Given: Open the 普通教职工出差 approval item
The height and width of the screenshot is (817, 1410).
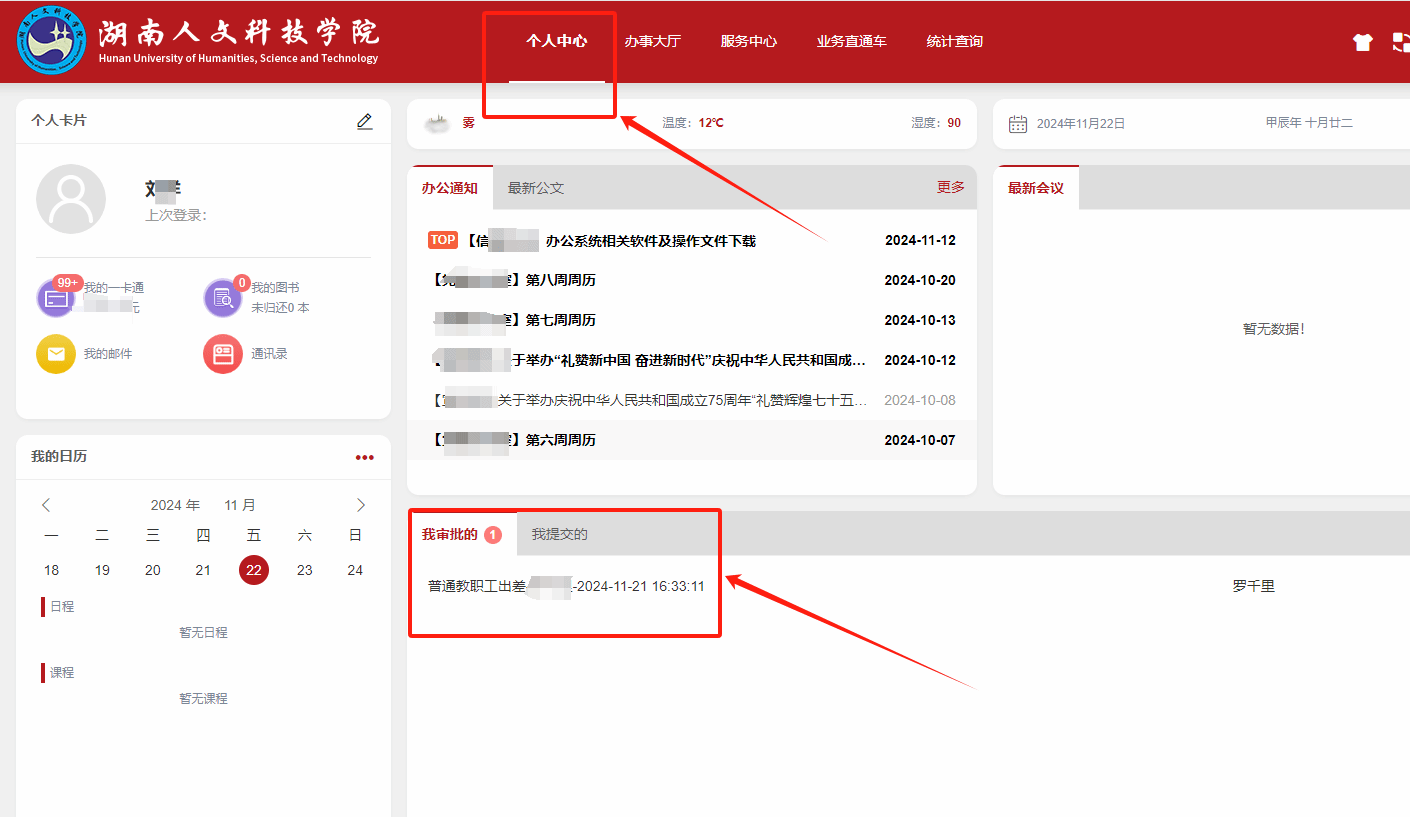Looking at the screenshot, I should 566,586.
